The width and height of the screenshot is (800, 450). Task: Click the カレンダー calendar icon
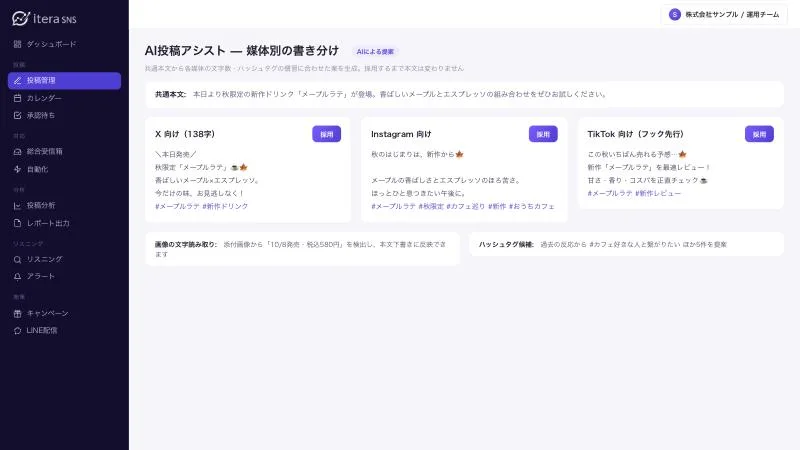point(17,98)
